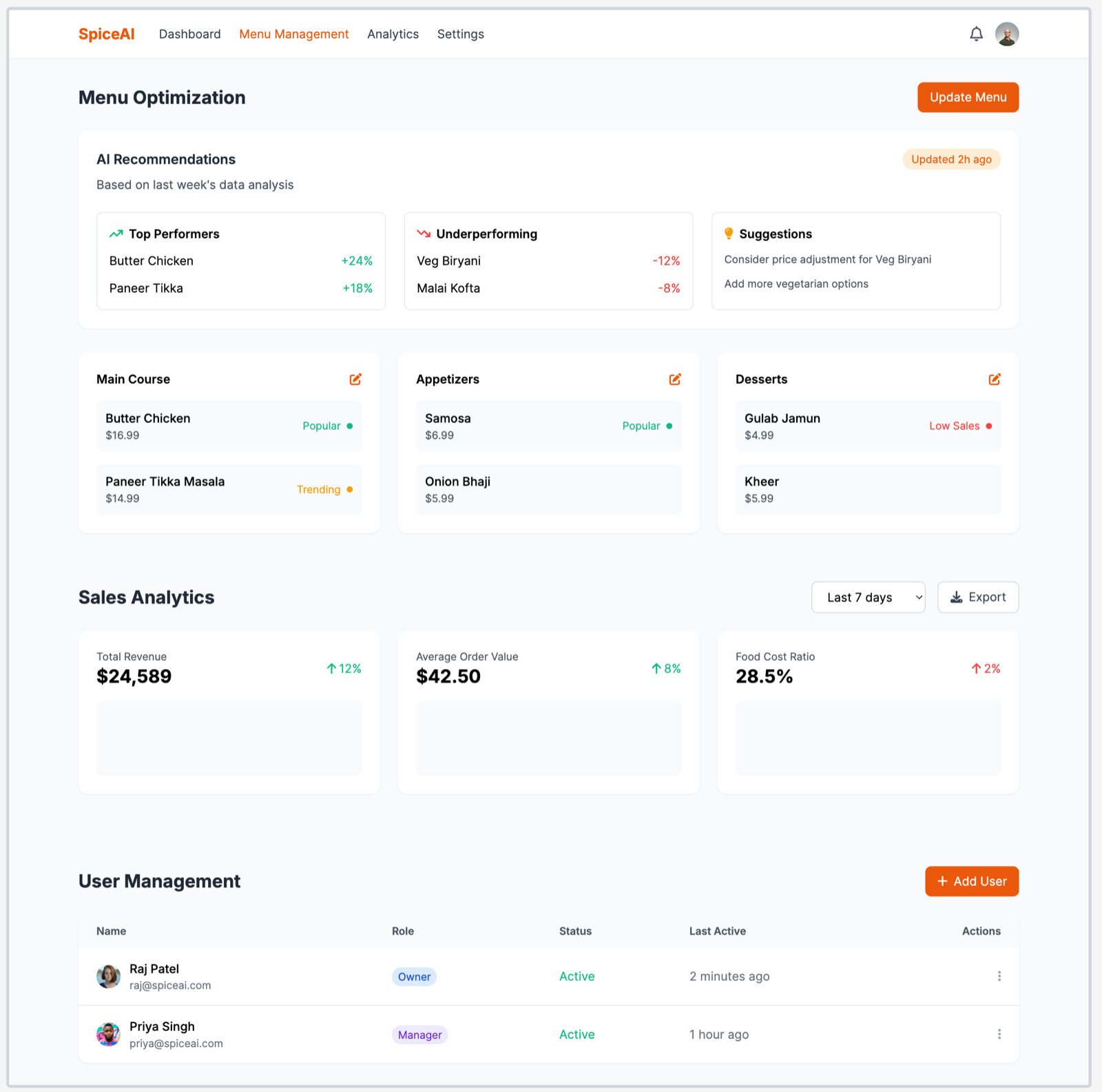
Task: Click the Low Sales status on Gulab Jamun
Action: [960, 426]
